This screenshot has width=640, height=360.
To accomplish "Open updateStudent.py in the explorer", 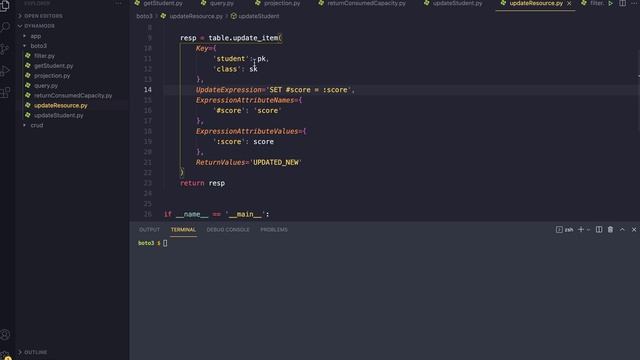I will (x=58, y=116).
